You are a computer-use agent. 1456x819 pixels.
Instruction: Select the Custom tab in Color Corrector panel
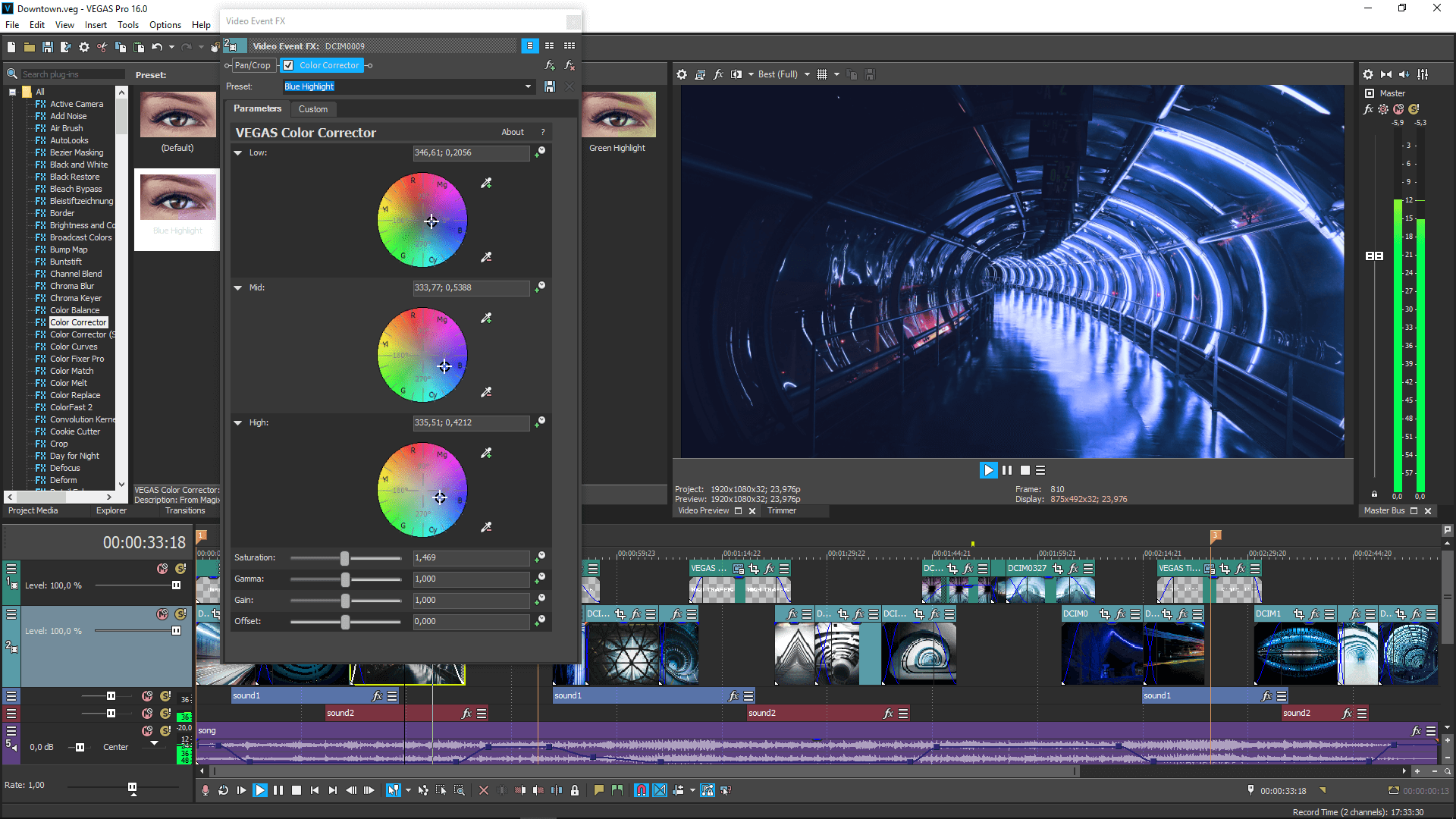click(310, 108)
